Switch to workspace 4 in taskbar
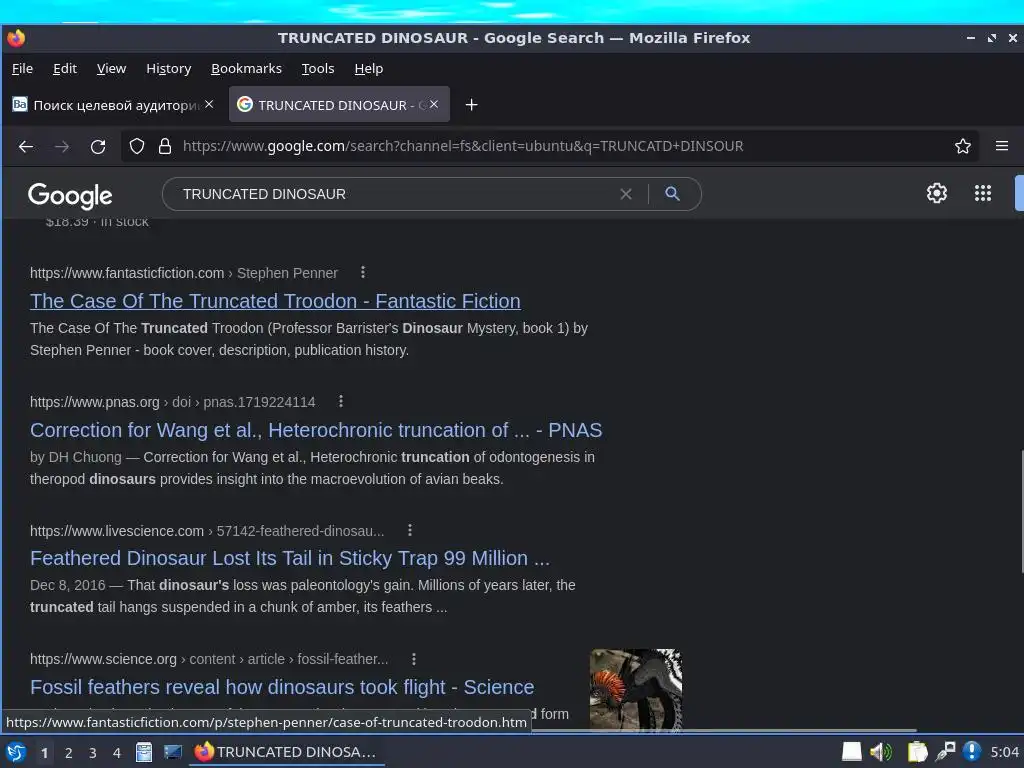 [117, 753]
